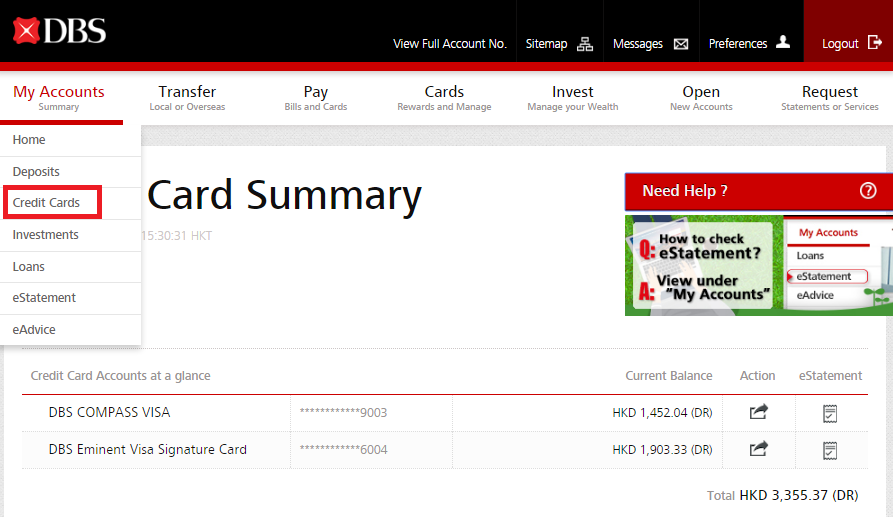
Task: Open the DBS COMPASS VISA account link
Action: pos(109,412)
